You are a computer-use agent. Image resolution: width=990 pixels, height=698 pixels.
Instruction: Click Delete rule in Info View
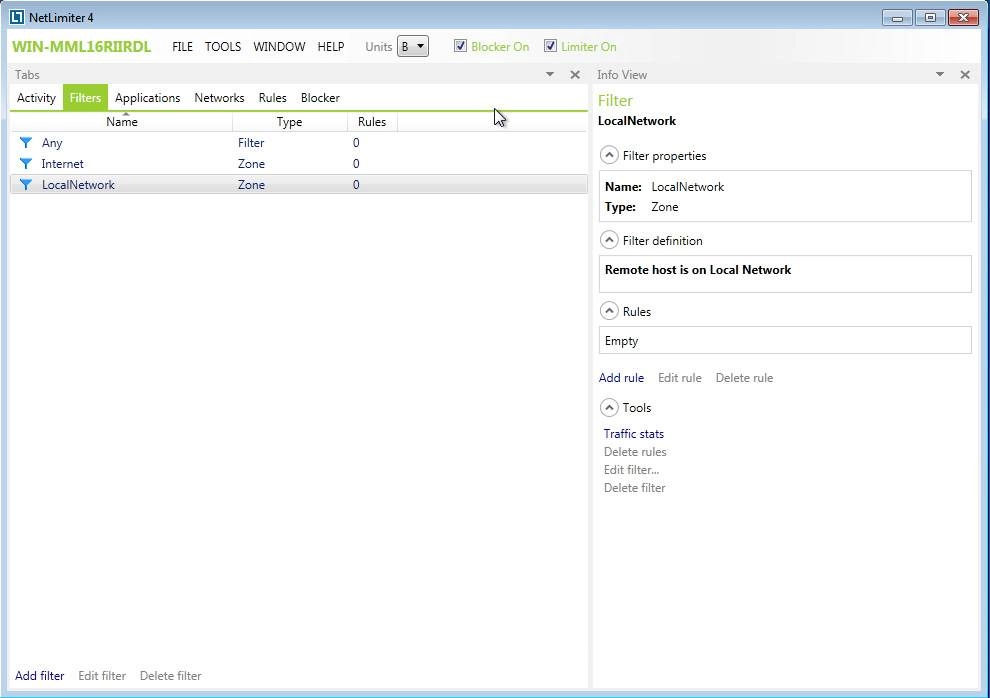pos(744,377)
